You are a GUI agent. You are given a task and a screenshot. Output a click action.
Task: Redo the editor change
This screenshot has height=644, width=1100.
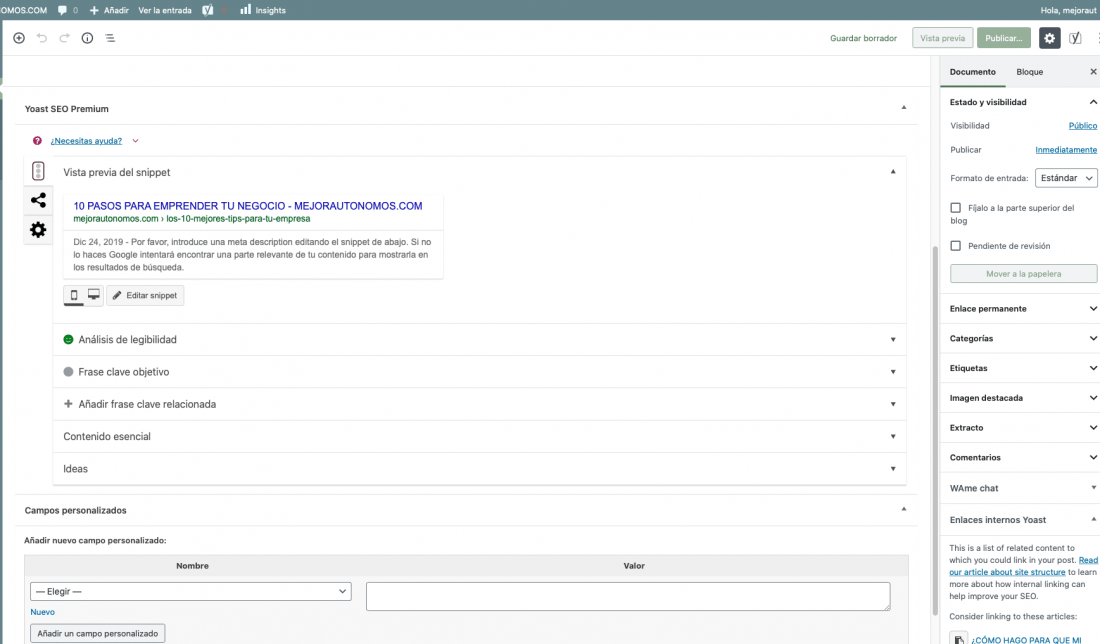pos(65,38)
